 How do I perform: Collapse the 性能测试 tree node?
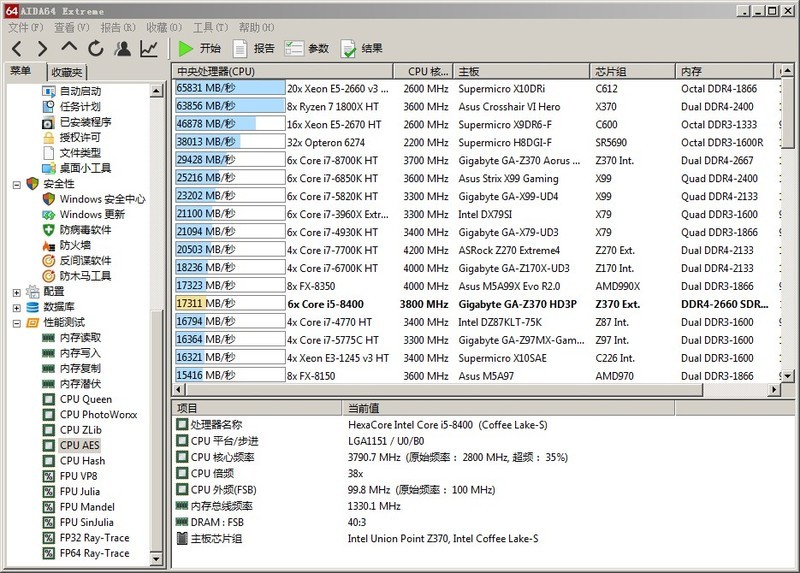click(x=16, y=323)
